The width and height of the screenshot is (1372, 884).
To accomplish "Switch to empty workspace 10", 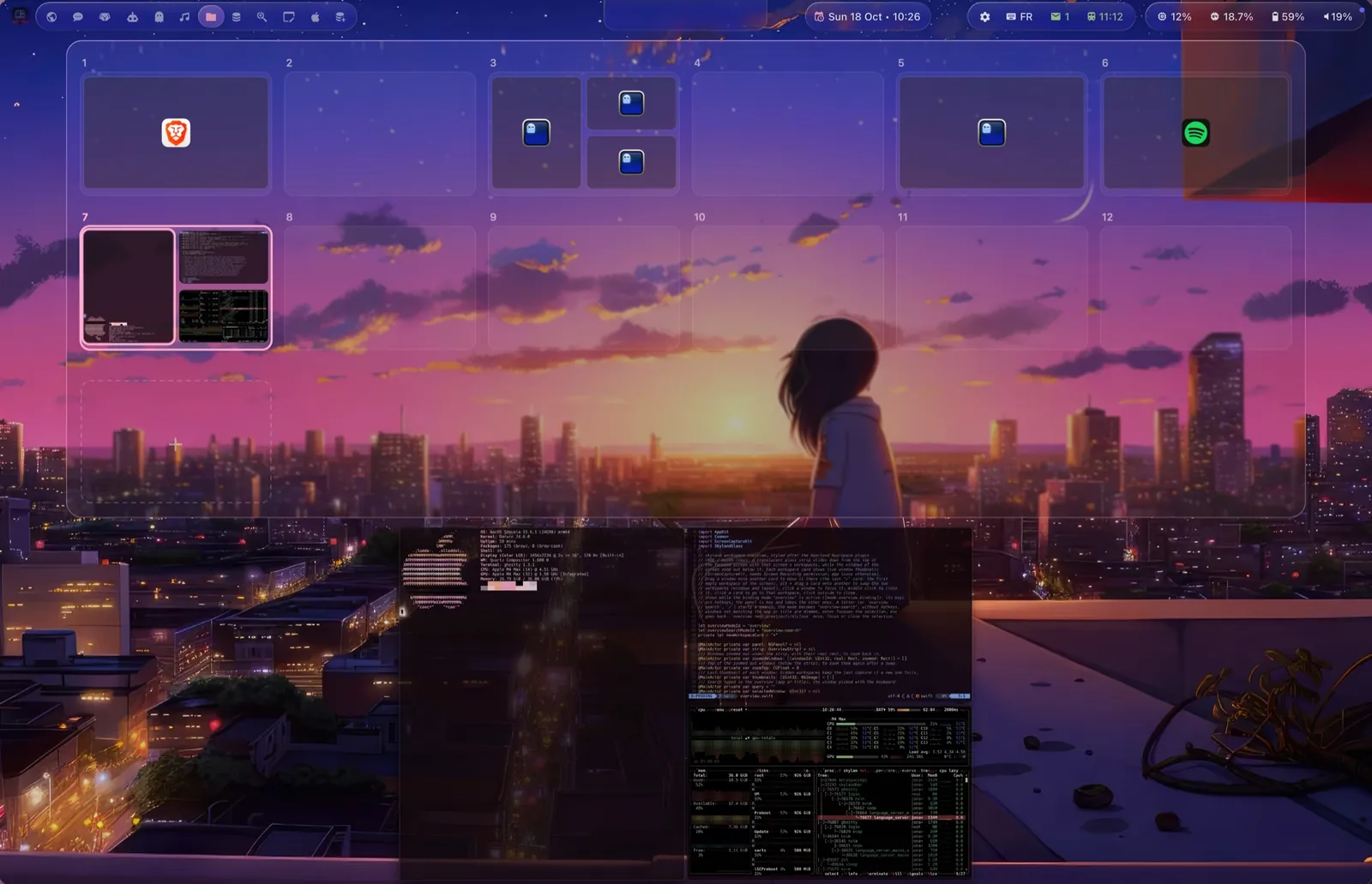I will 788,287.
